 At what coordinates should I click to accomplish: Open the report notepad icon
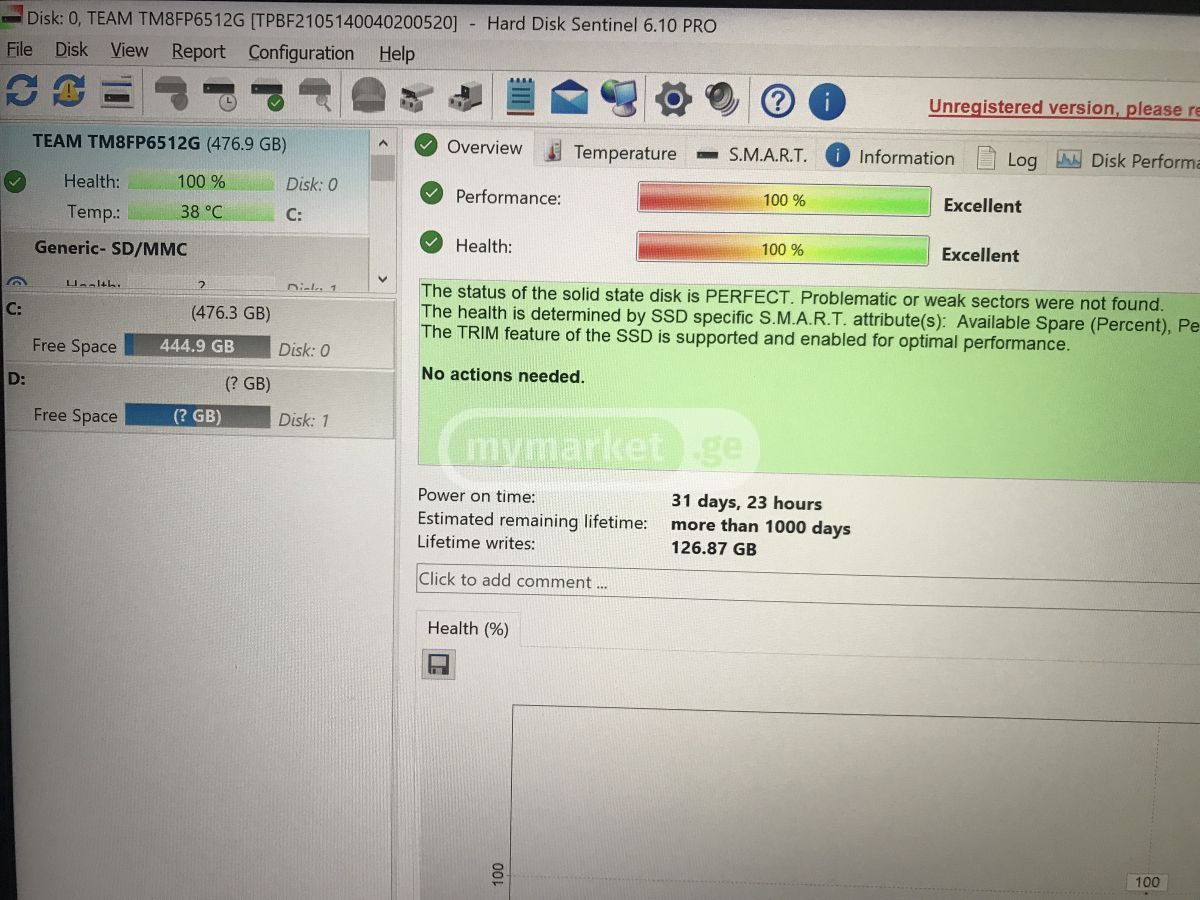click(x=521, y=97)
